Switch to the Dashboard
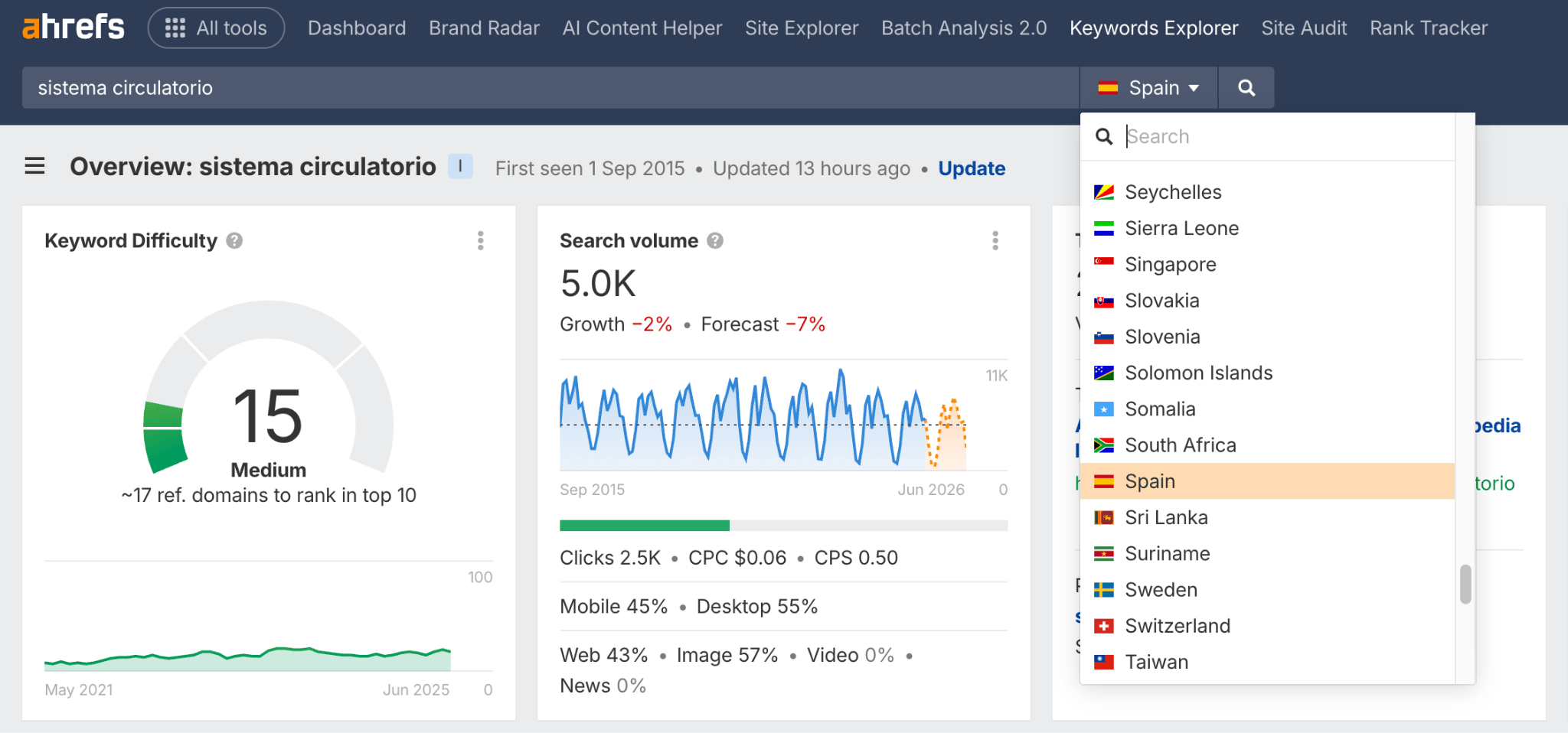Screen dimensions: 1568x733 point(356,28)
